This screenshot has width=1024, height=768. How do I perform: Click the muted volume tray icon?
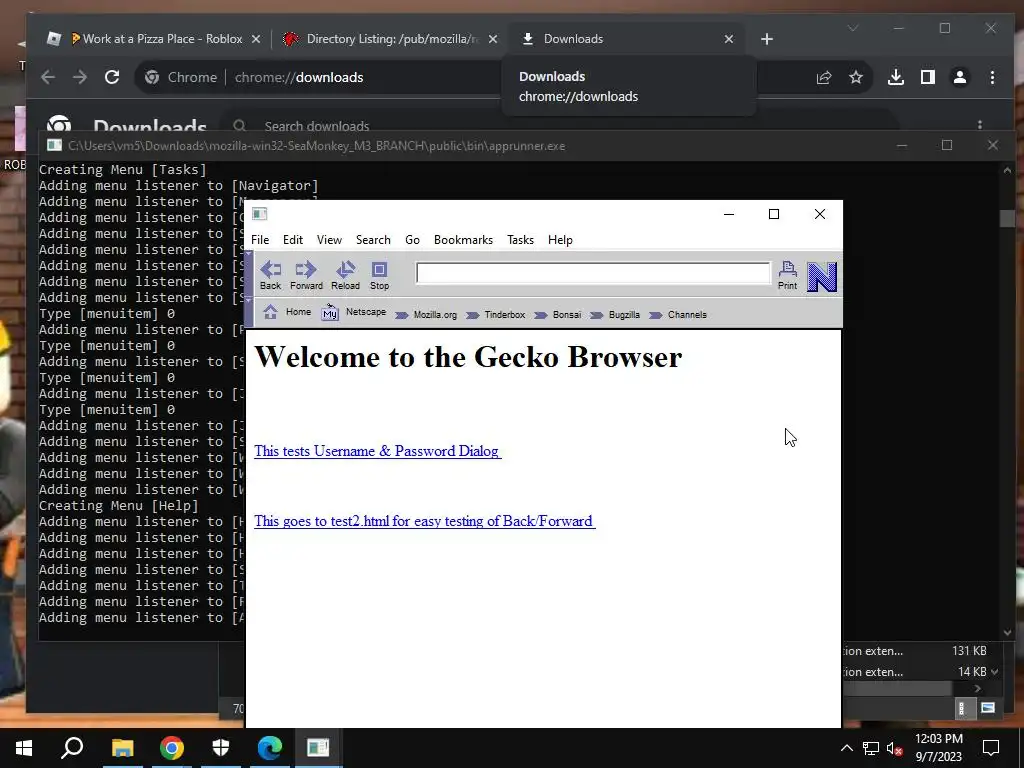coord(894,748)
